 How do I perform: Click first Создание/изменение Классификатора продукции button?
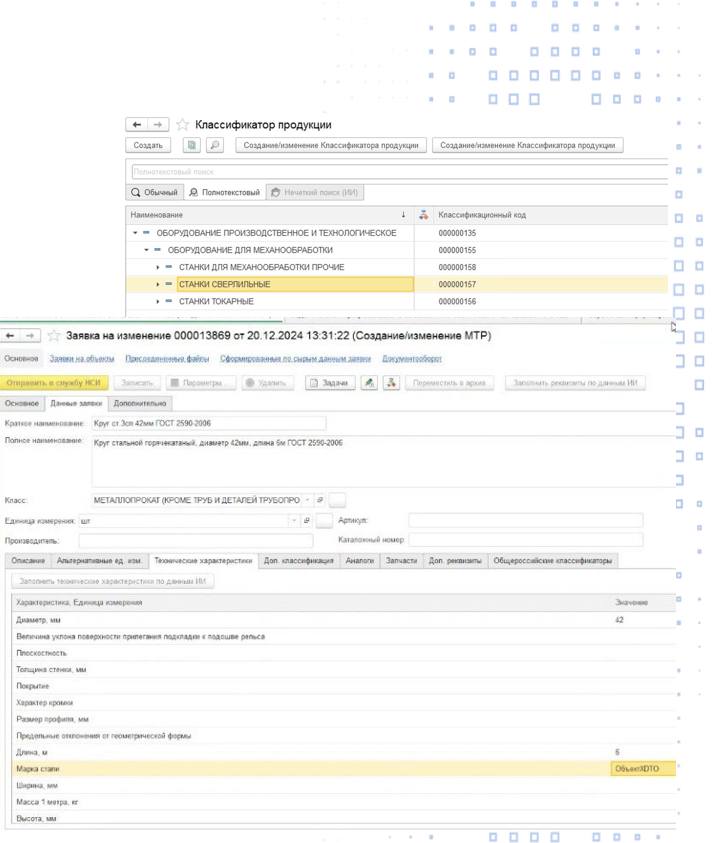331,145
